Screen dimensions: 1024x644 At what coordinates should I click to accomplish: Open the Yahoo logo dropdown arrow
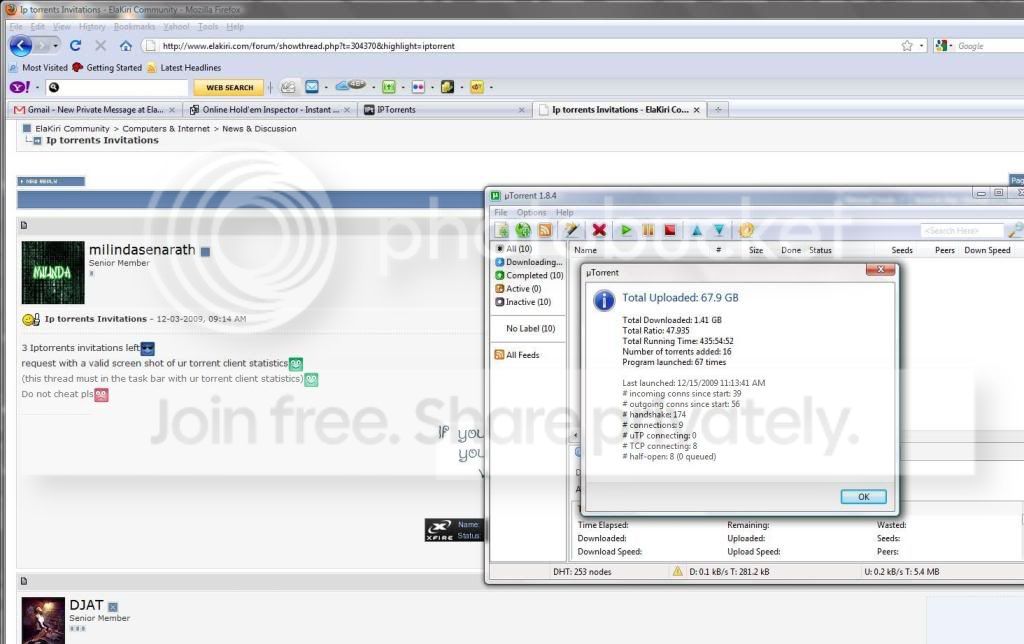pyautogui.click(x=37, y=87)
